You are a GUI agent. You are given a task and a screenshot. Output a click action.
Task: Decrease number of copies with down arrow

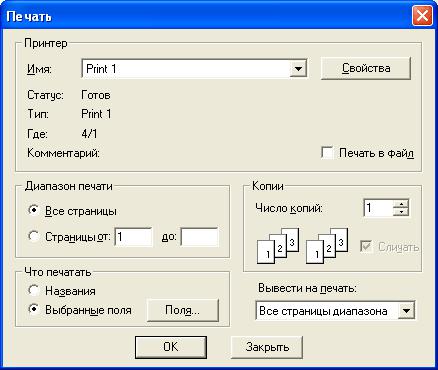coord(401,212)
